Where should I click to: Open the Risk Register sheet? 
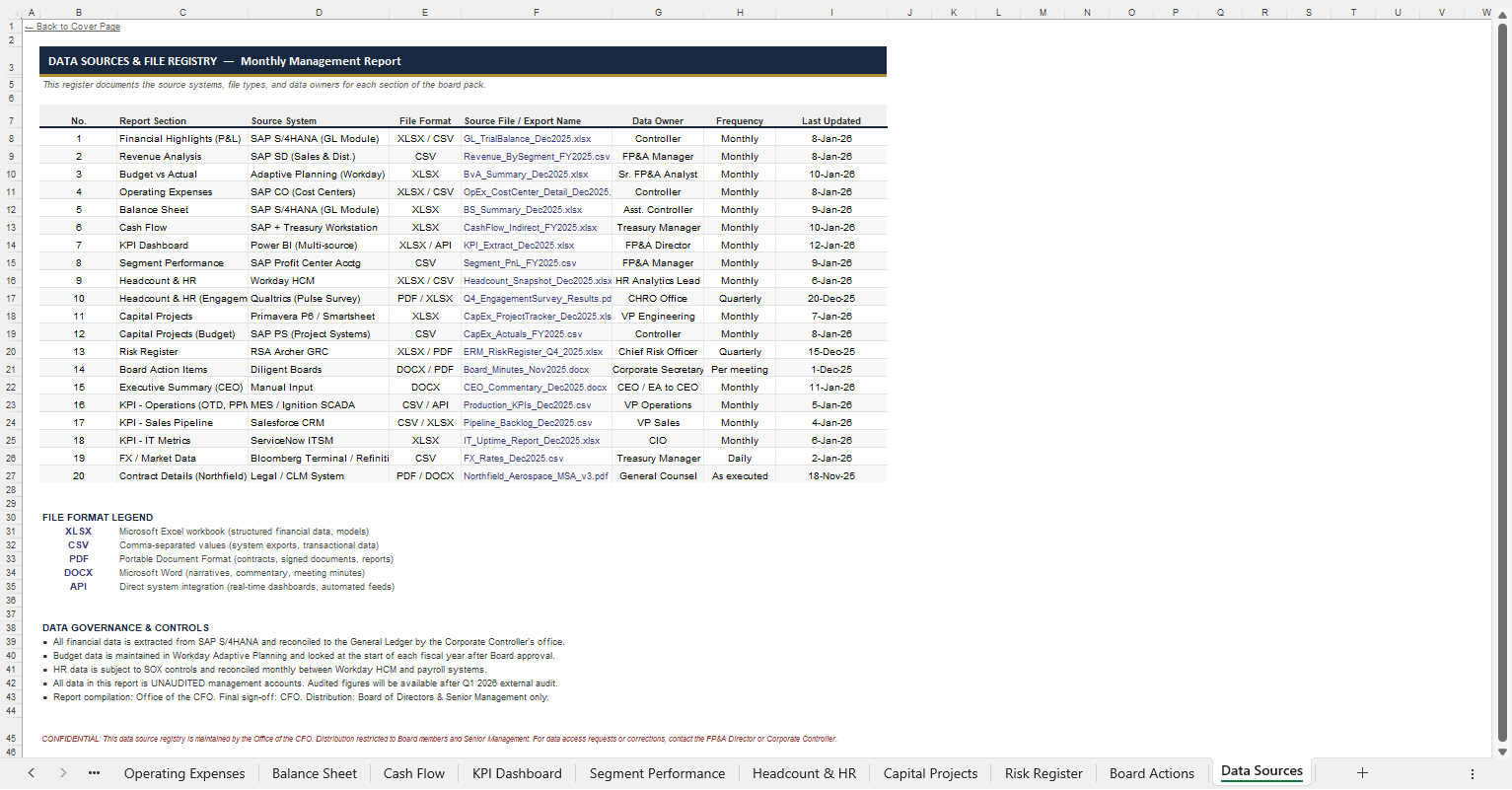1043,773
